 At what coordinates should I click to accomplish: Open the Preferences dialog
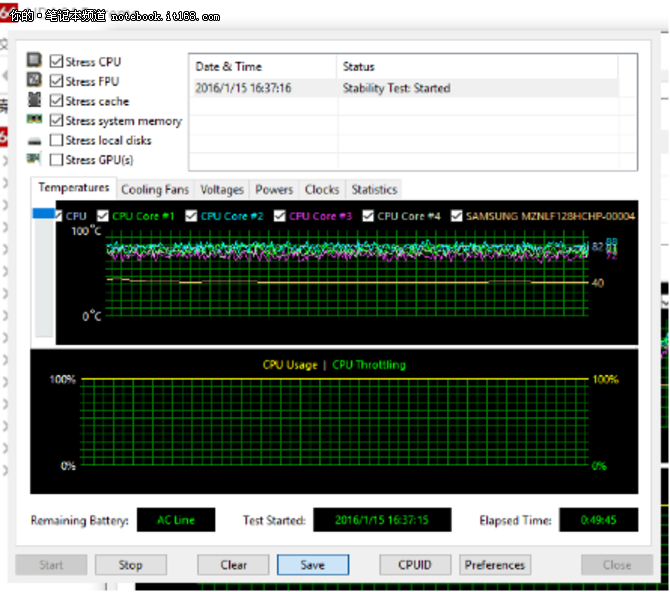tap(494, 565)
